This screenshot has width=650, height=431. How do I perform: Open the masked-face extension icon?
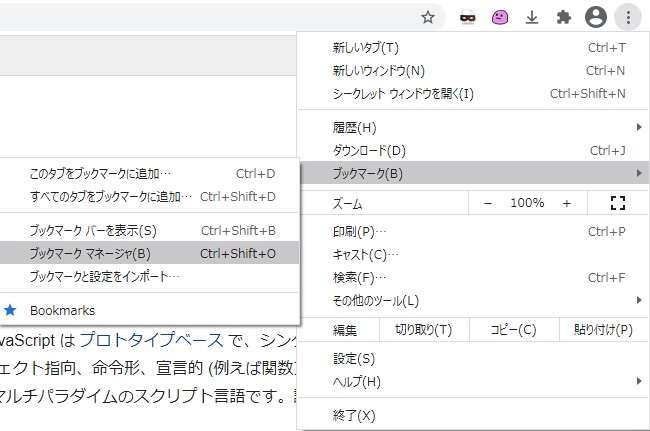(468, 17)
